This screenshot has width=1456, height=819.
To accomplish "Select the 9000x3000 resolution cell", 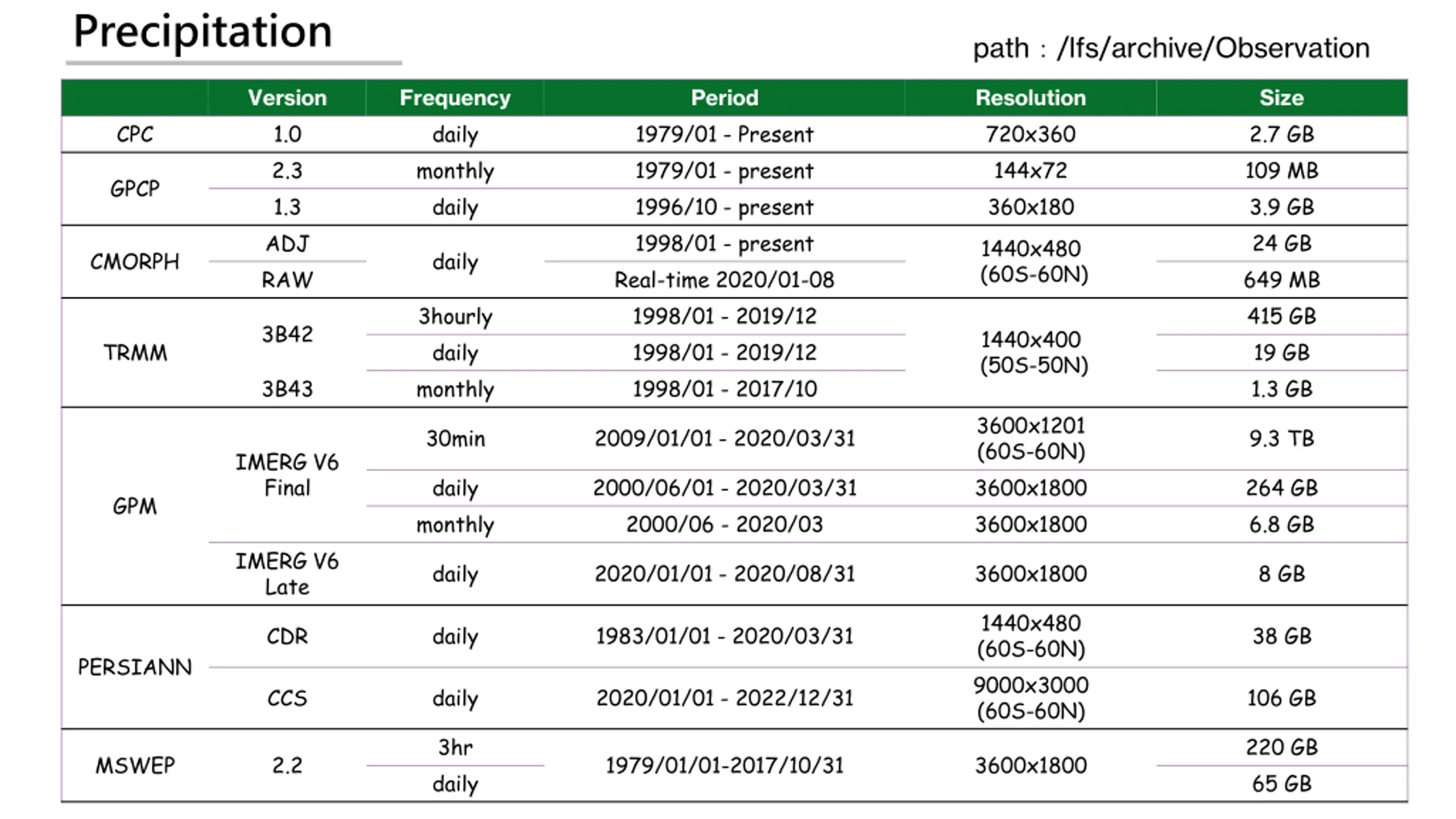I will (1031, 698).
